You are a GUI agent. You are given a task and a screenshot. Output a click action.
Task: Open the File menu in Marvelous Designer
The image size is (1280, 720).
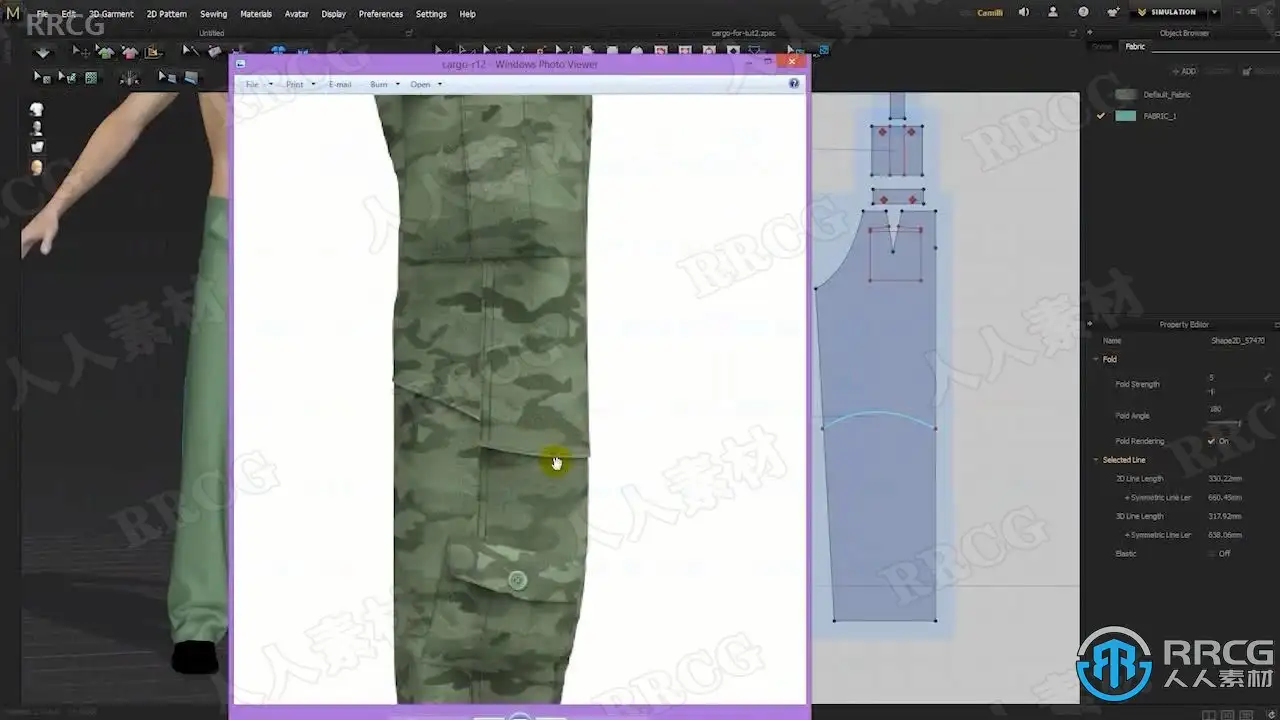point(42,14)
